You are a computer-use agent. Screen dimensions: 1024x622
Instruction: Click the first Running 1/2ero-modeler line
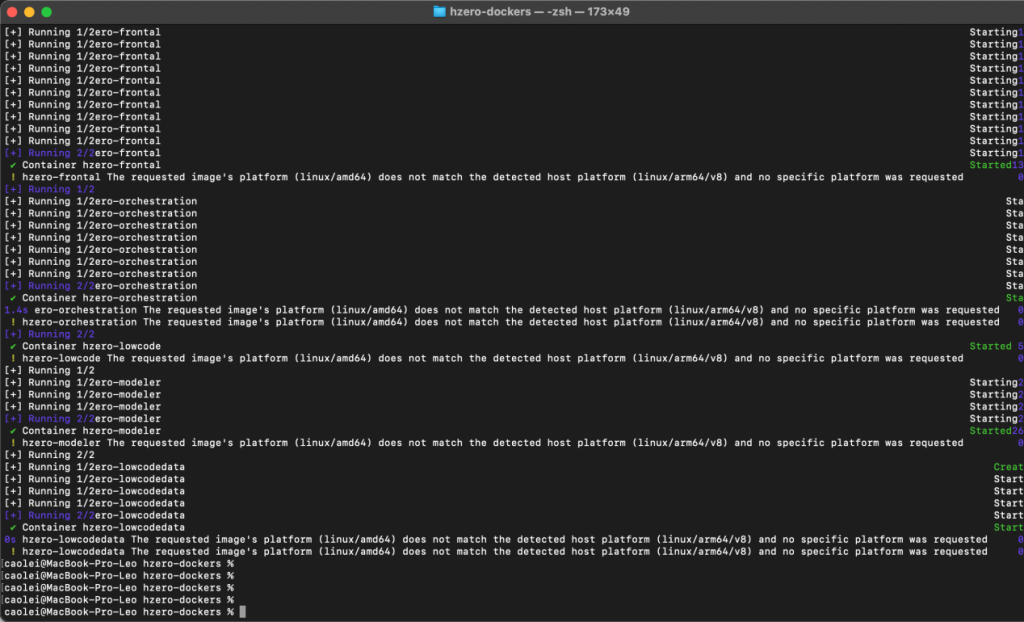point(83,383)
